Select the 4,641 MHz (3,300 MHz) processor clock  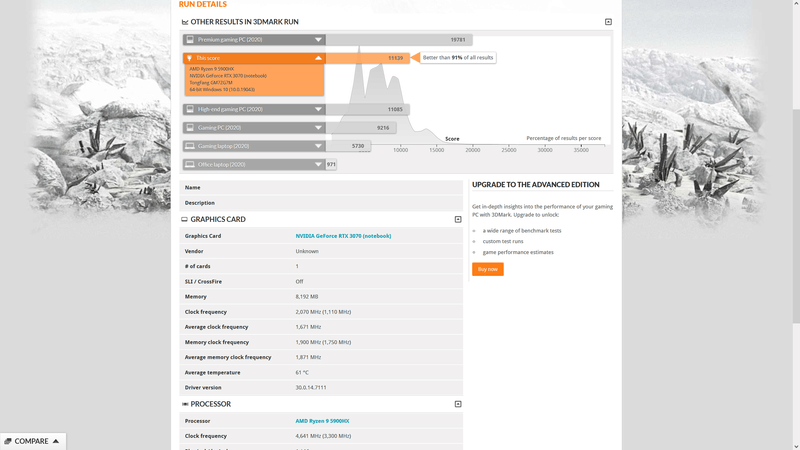[323, 436]
